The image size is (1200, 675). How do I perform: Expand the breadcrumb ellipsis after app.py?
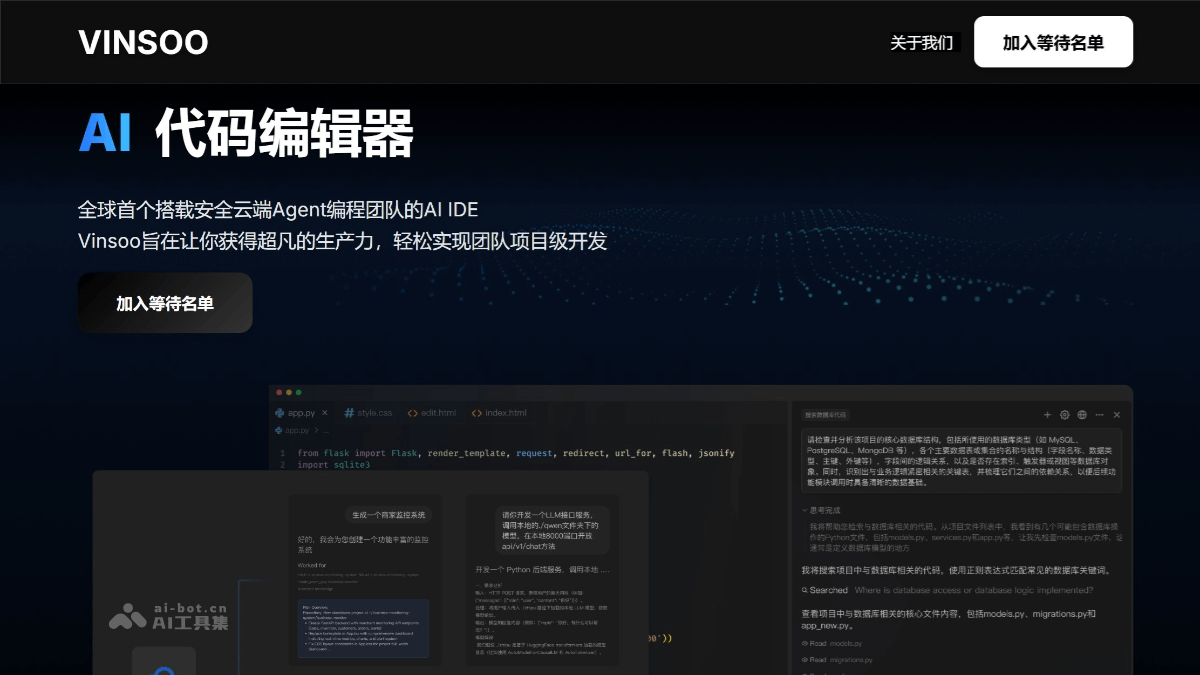326,430
